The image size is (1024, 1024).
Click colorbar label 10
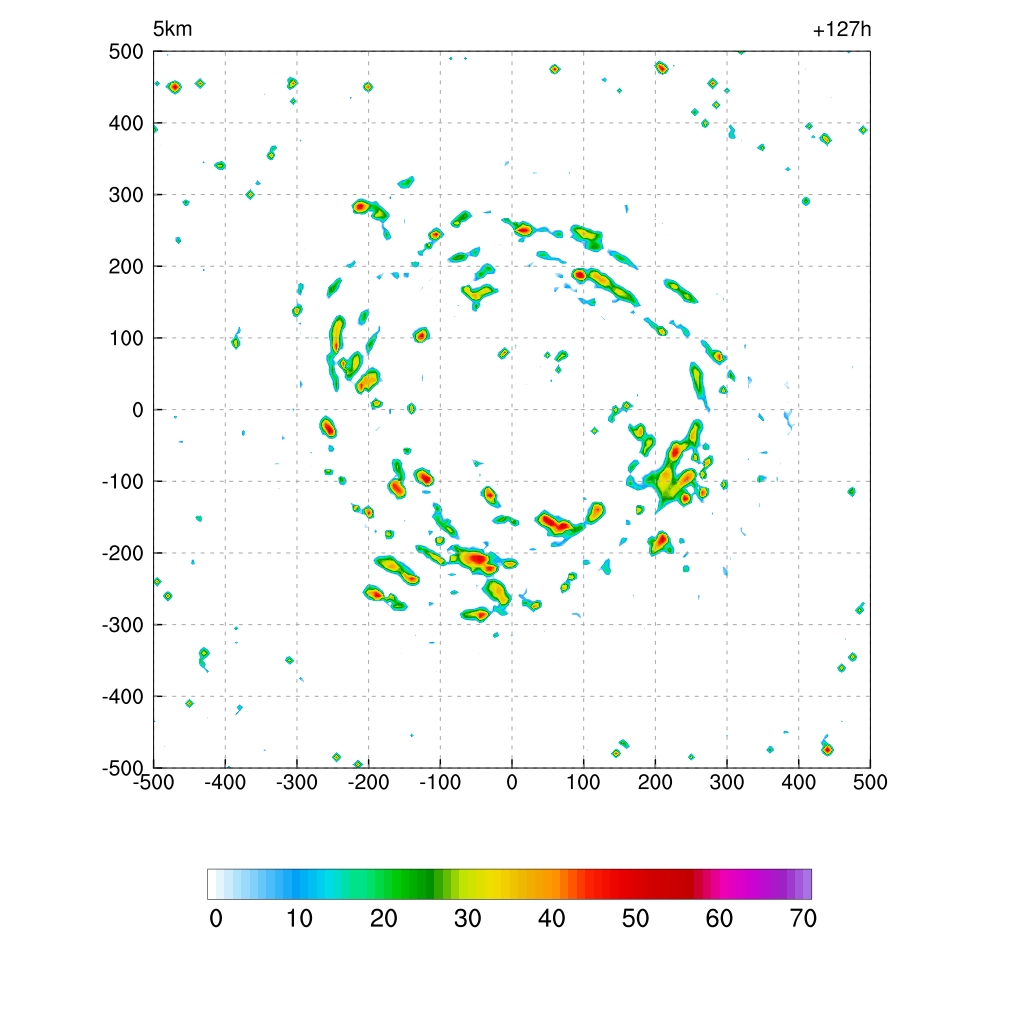tap(300, 919)
